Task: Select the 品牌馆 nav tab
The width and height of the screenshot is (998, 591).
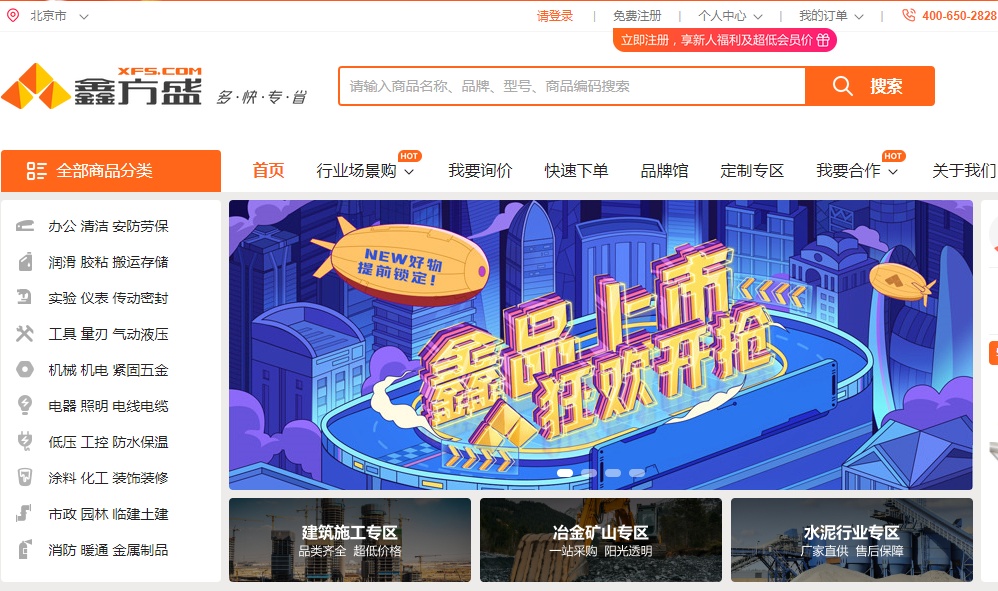Action: (664, 170)
